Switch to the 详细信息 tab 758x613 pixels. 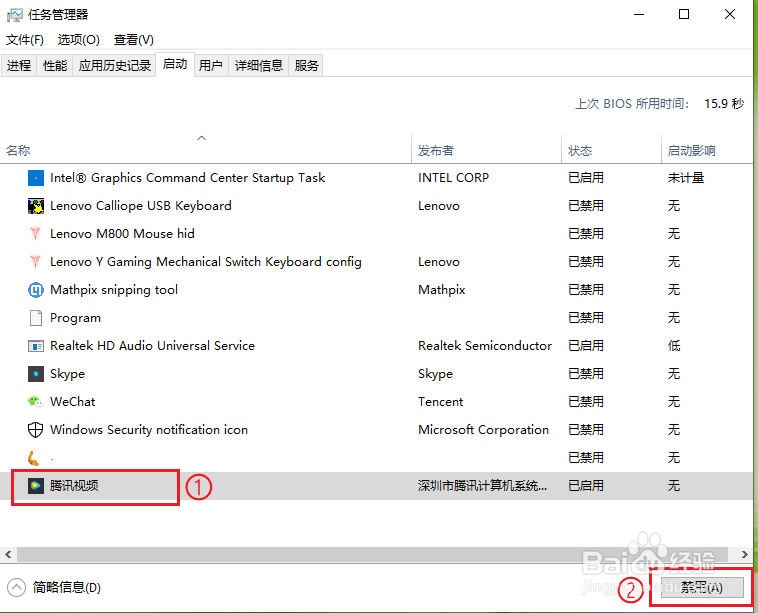(x=259, y=65)
